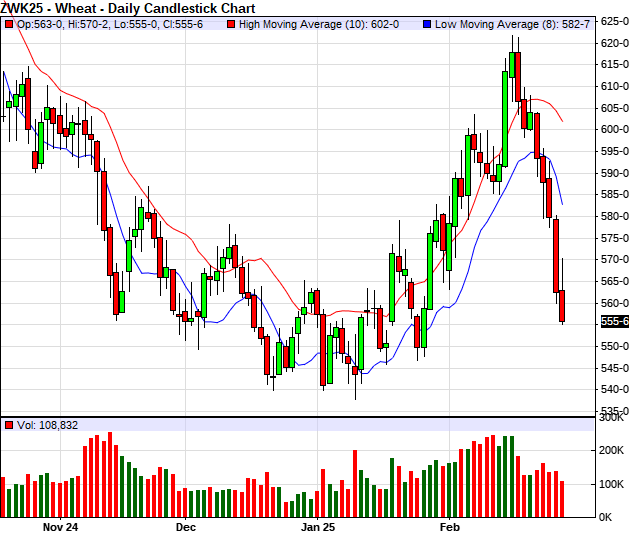This screenshot has height=536, width=640.
Task: Select the Dec date axis label
Action: (x=186, y=524)
